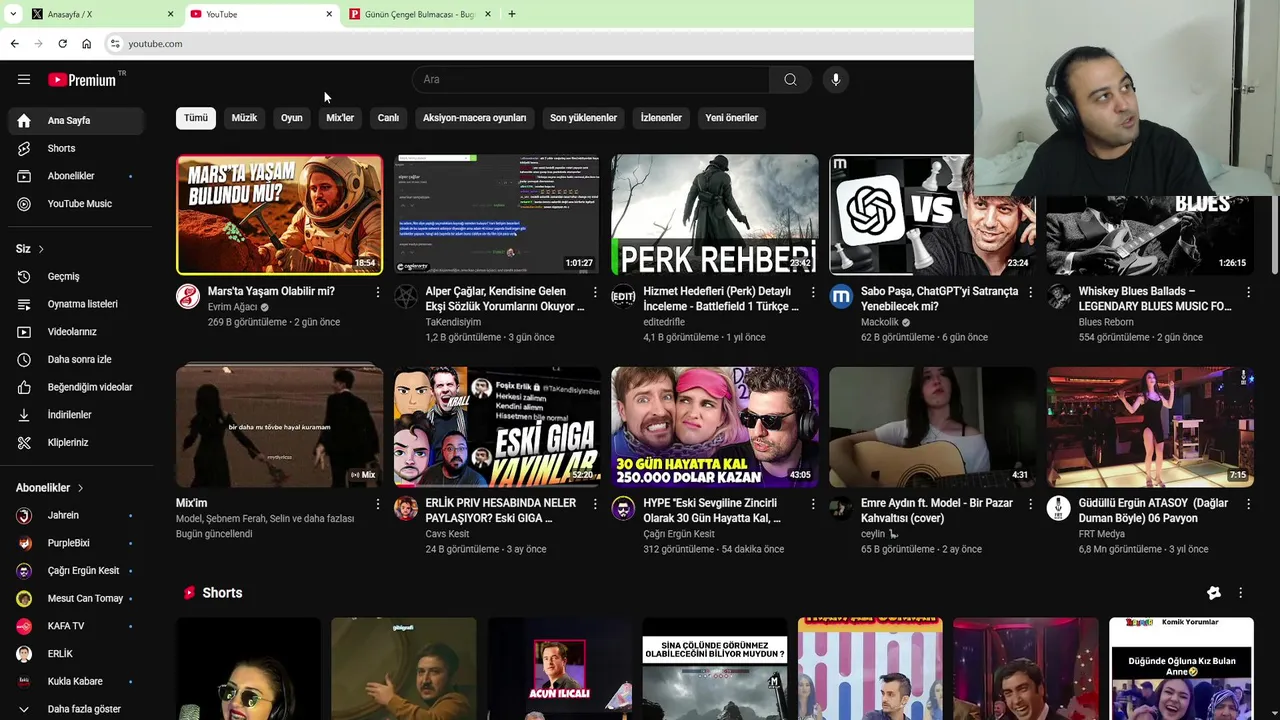Play the PERK REHBERİ thumbnail
This screenshot has height=720, width=1280.
(x=715, y=214)
